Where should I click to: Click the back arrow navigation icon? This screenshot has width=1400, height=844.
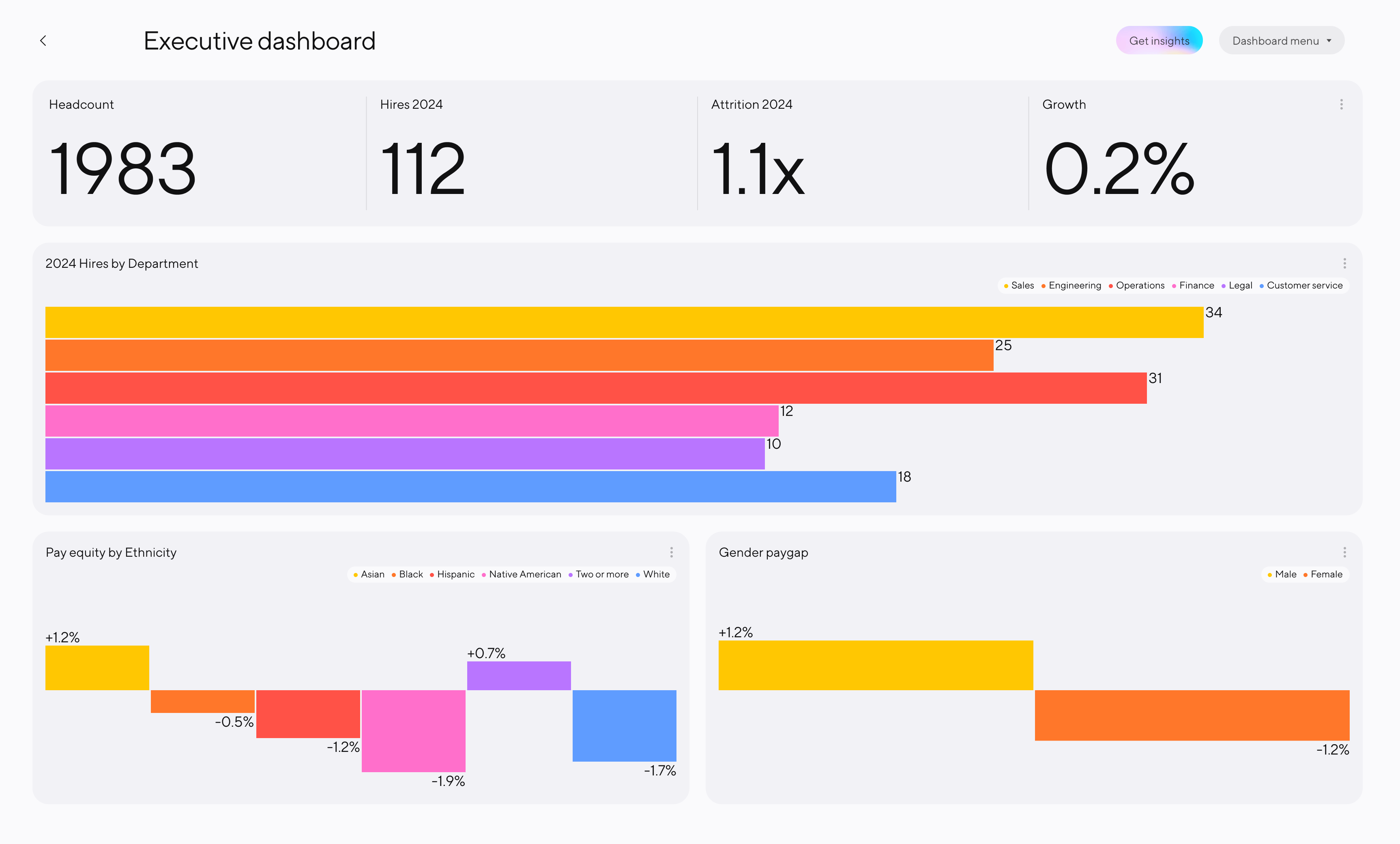[44, 40]
